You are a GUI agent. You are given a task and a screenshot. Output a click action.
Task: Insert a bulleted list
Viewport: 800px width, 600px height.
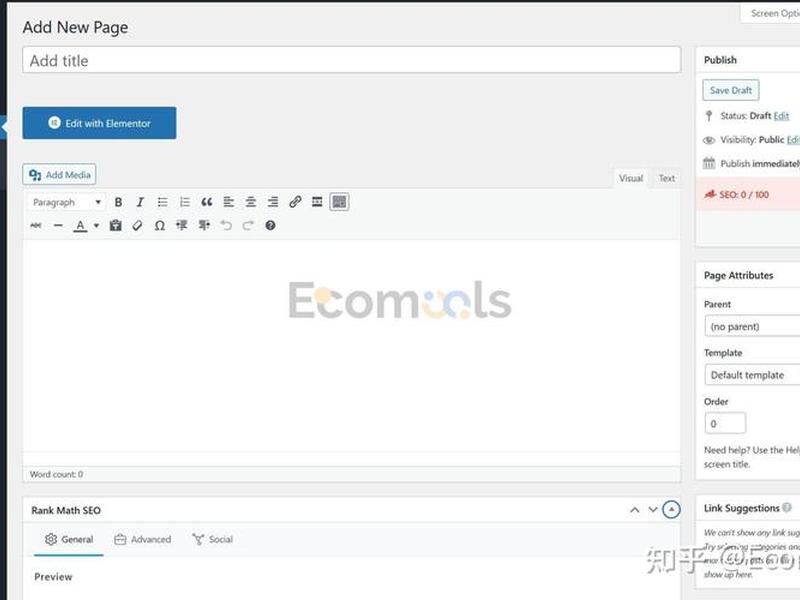pos(162,202)
